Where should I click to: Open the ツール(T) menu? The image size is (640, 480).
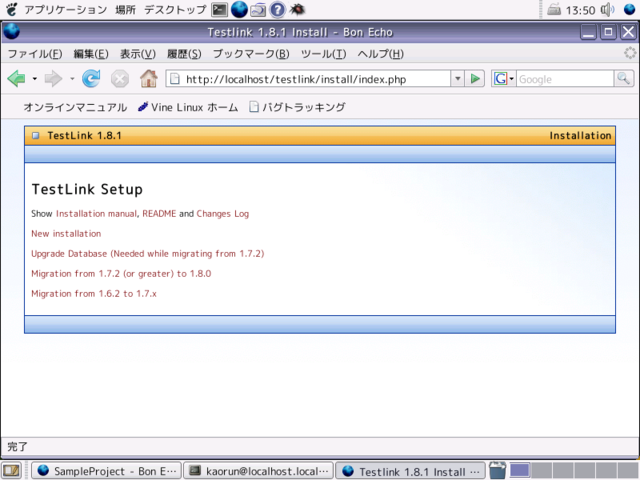[x=323, y=54]
